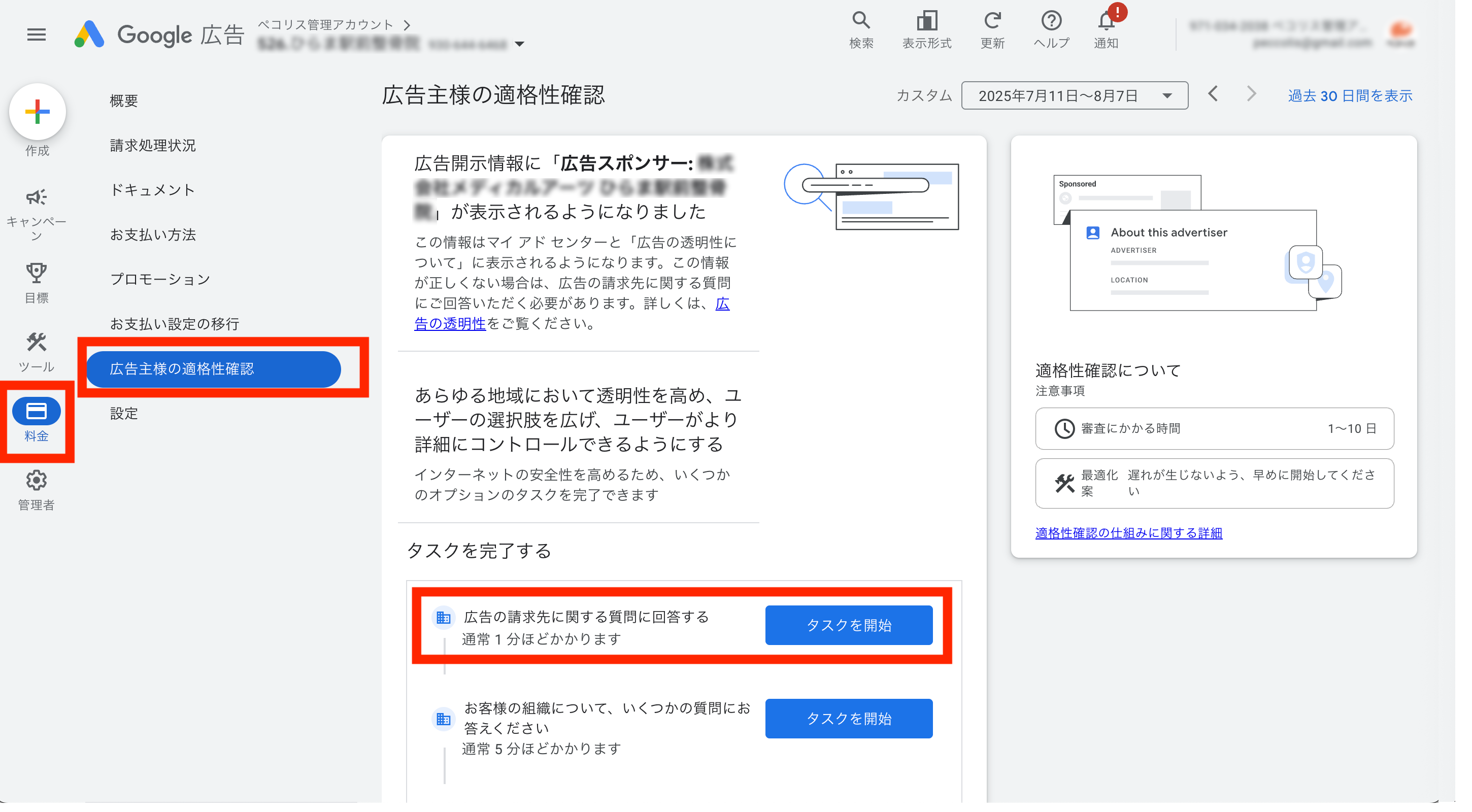The image size is (1472, 812).
Task: Open the 料金 billing card icon
Action: pyautogui.click(x=37, y=411)
